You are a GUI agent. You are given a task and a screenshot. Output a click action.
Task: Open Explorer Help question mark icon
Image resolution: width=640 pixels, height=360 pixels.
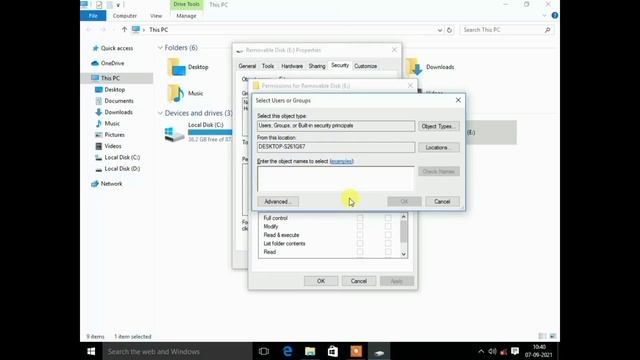tap(555, 16)
